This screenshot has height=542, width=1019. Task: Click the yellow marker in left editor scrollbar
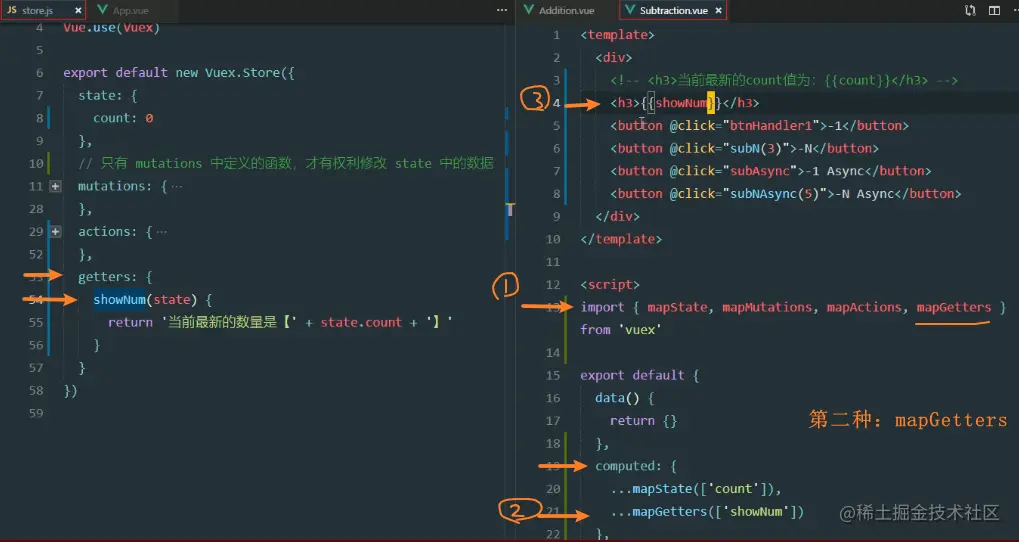click(510, 209)
